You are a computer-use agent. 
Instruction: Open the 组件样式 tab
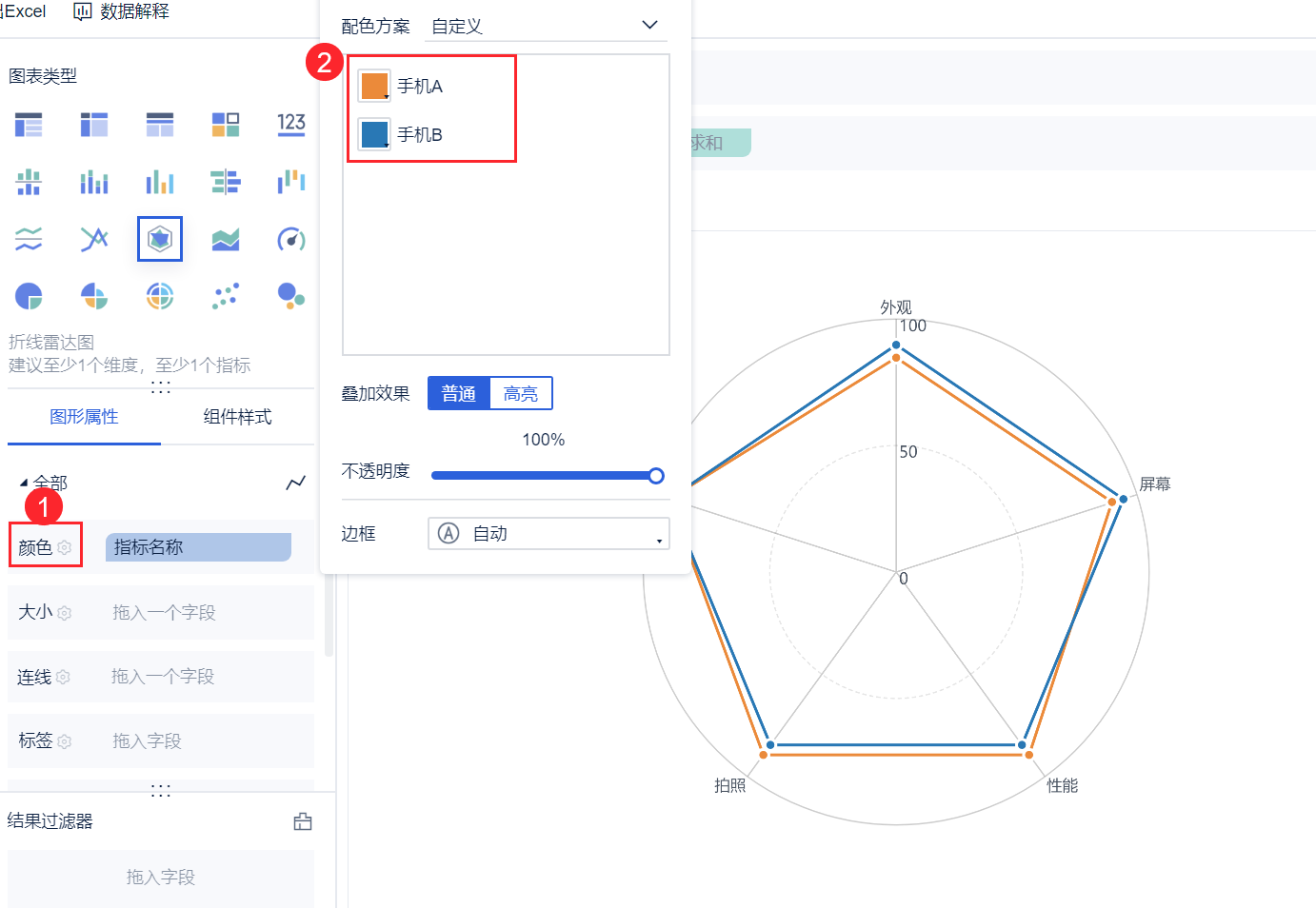pos(237,417)
